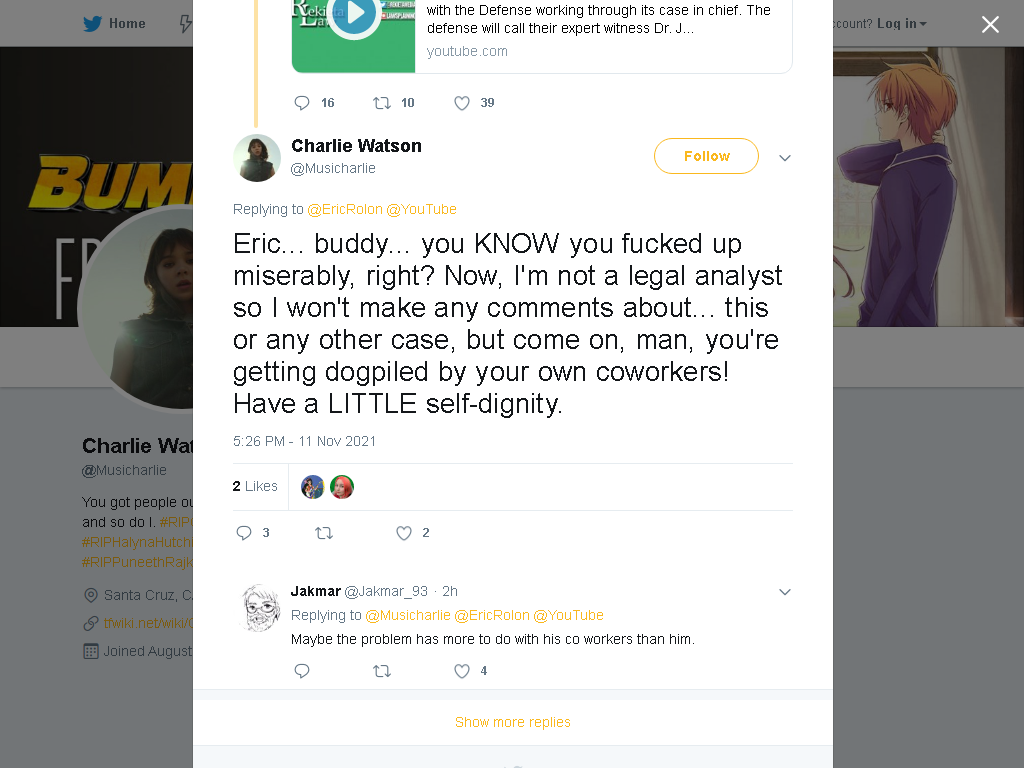Follow Charlie Watson
Screen dimensions: 1024x768
(706, 156)
